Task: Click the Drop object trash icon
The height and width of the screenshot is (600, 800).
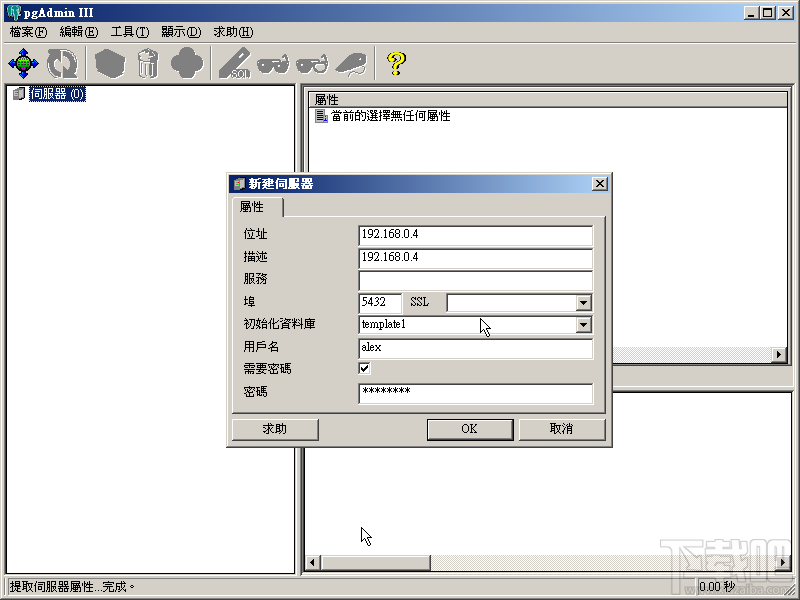Action: [147, 62]
